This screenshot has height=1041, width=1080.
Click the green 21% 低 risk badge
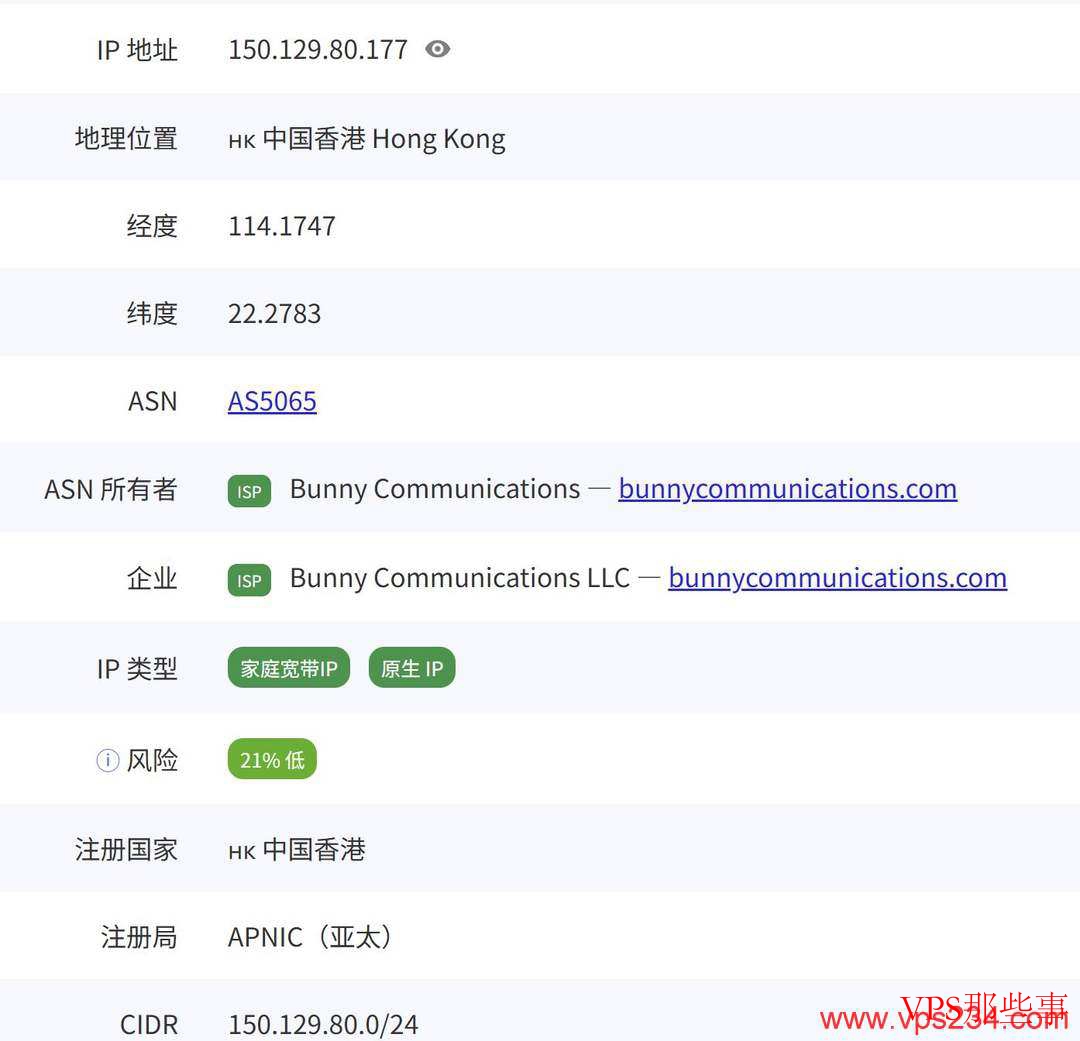tap(271, 760)
